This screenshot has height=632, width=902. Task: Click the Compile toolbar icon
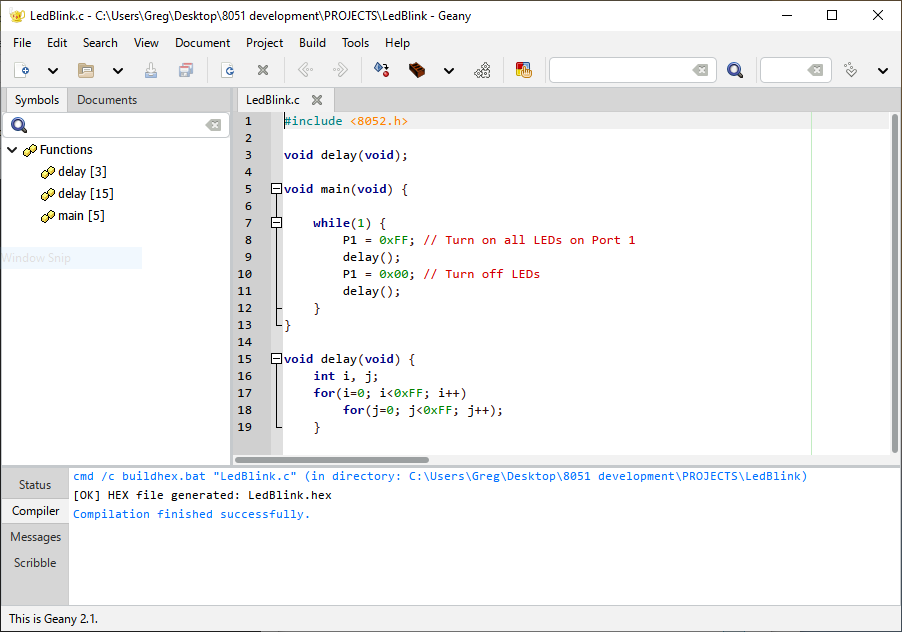point(381,70)
